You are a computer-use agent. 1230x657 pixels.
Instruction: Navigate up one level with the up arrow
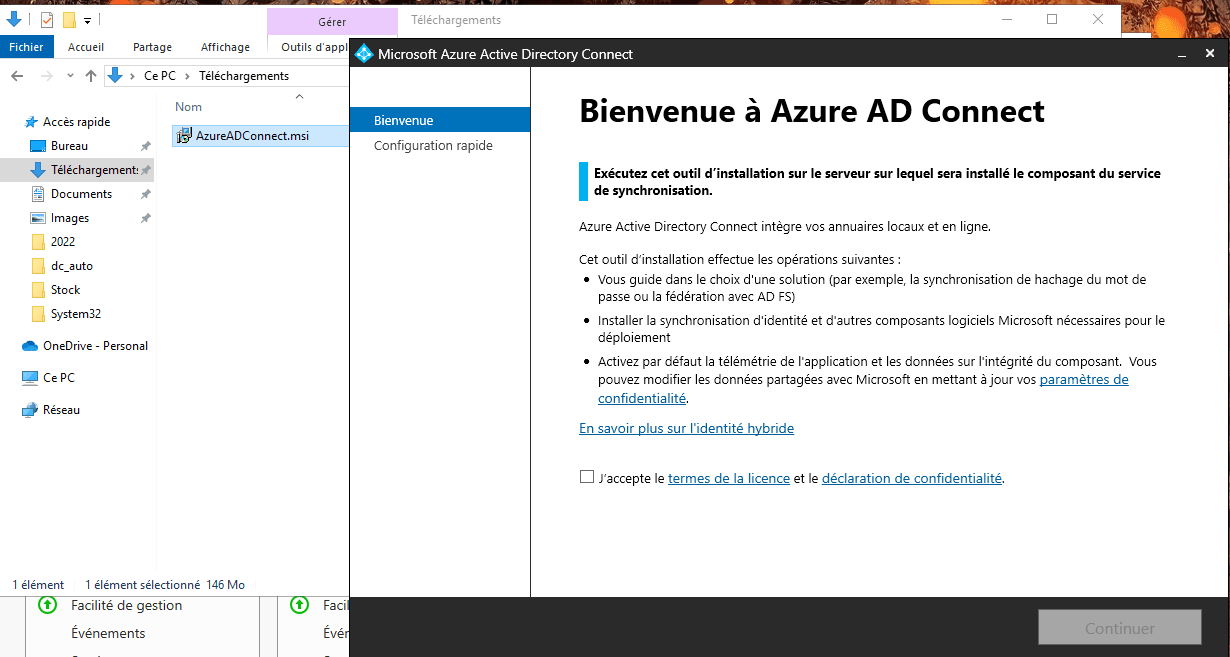[91, 76]
